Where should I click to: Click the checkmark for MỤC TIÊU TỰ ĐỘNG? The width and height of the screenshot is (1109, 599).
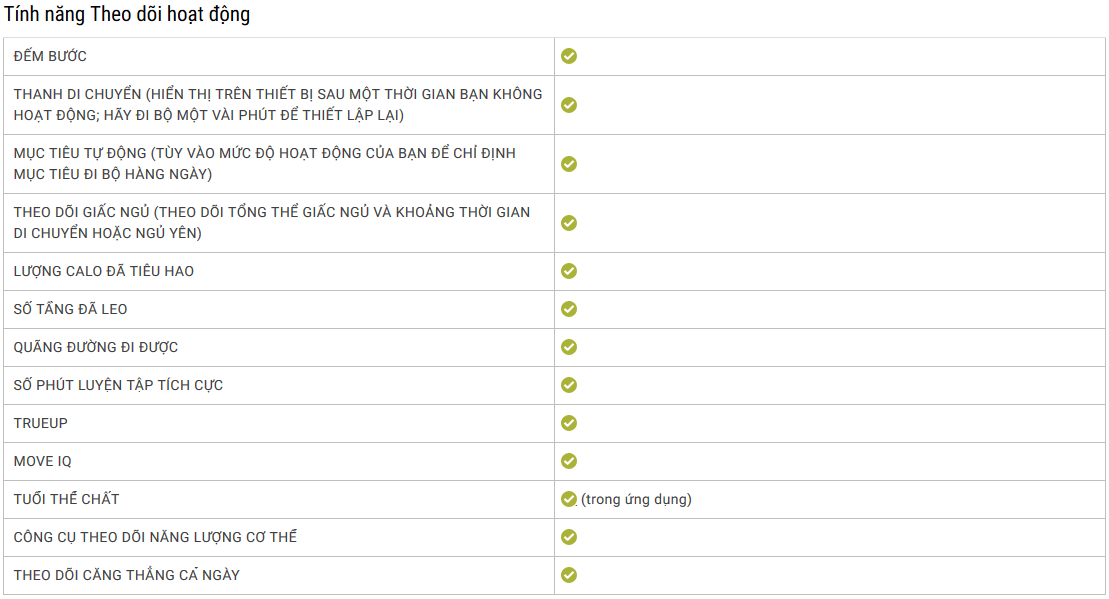point(569,164)
